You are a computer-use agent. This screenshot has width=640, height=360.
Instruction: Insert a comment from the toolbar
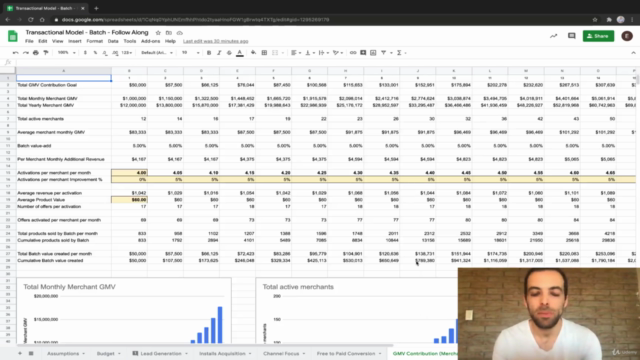click(x=363, y=53)
